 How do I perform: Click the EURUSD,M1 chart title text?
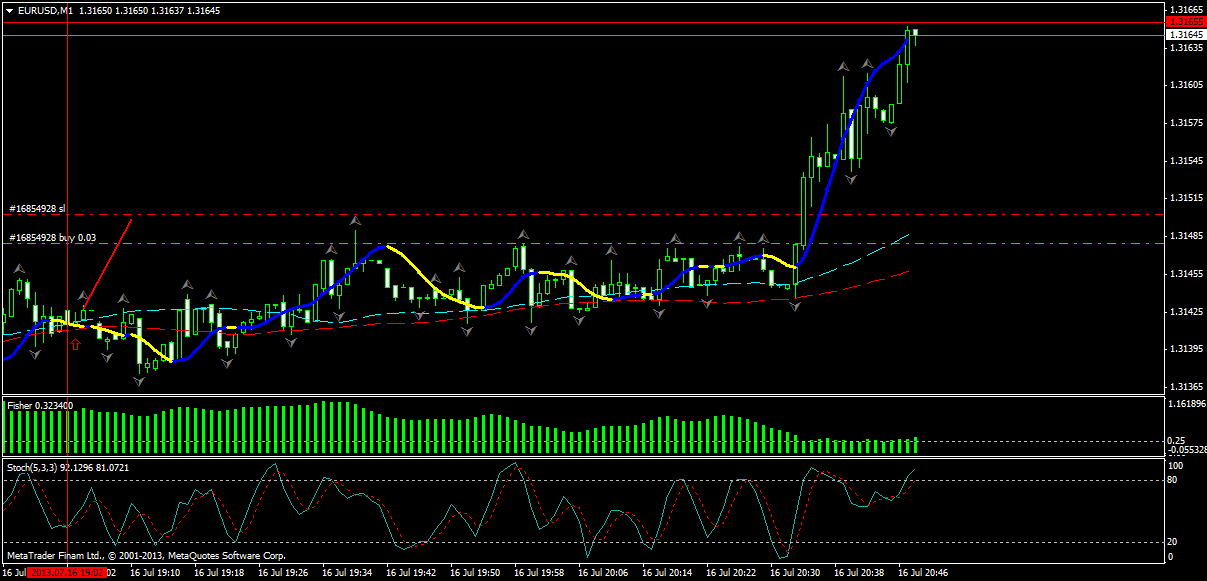click(44, 10)
